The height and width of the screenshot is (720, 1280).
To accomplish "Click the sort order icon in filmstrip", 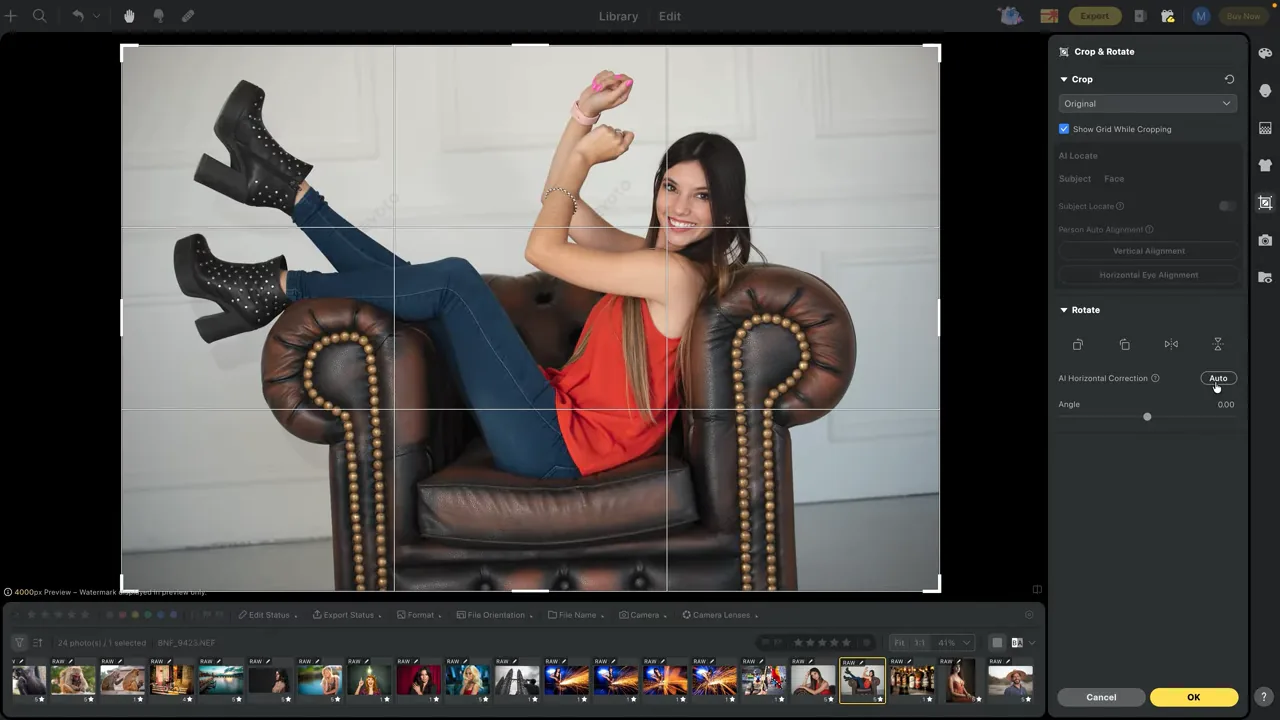I will tap(38, 643).
